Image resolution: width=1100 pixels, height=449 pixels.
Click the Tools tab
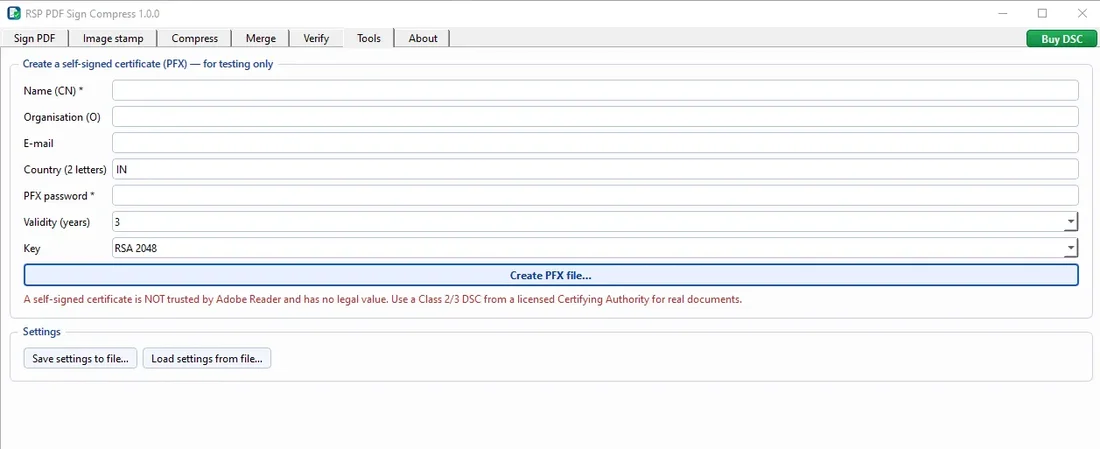click(x=369, y=38)
